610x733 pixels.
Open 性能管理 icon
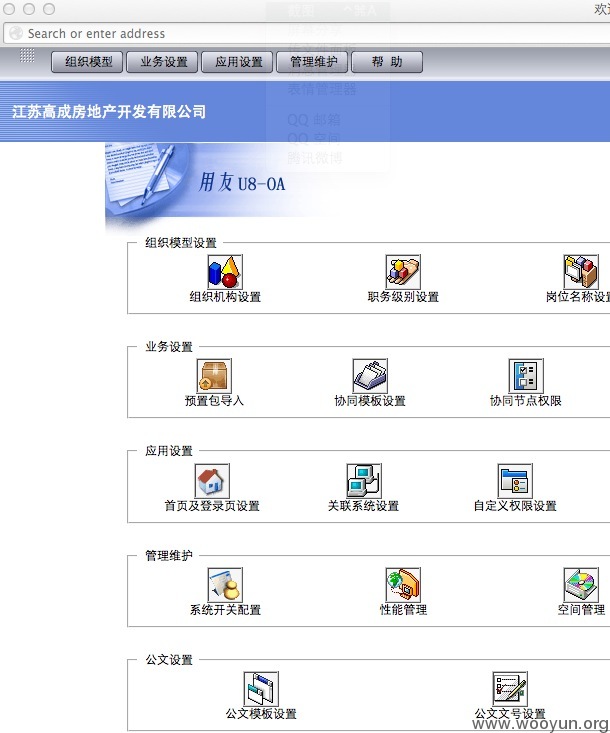point(403,585)
